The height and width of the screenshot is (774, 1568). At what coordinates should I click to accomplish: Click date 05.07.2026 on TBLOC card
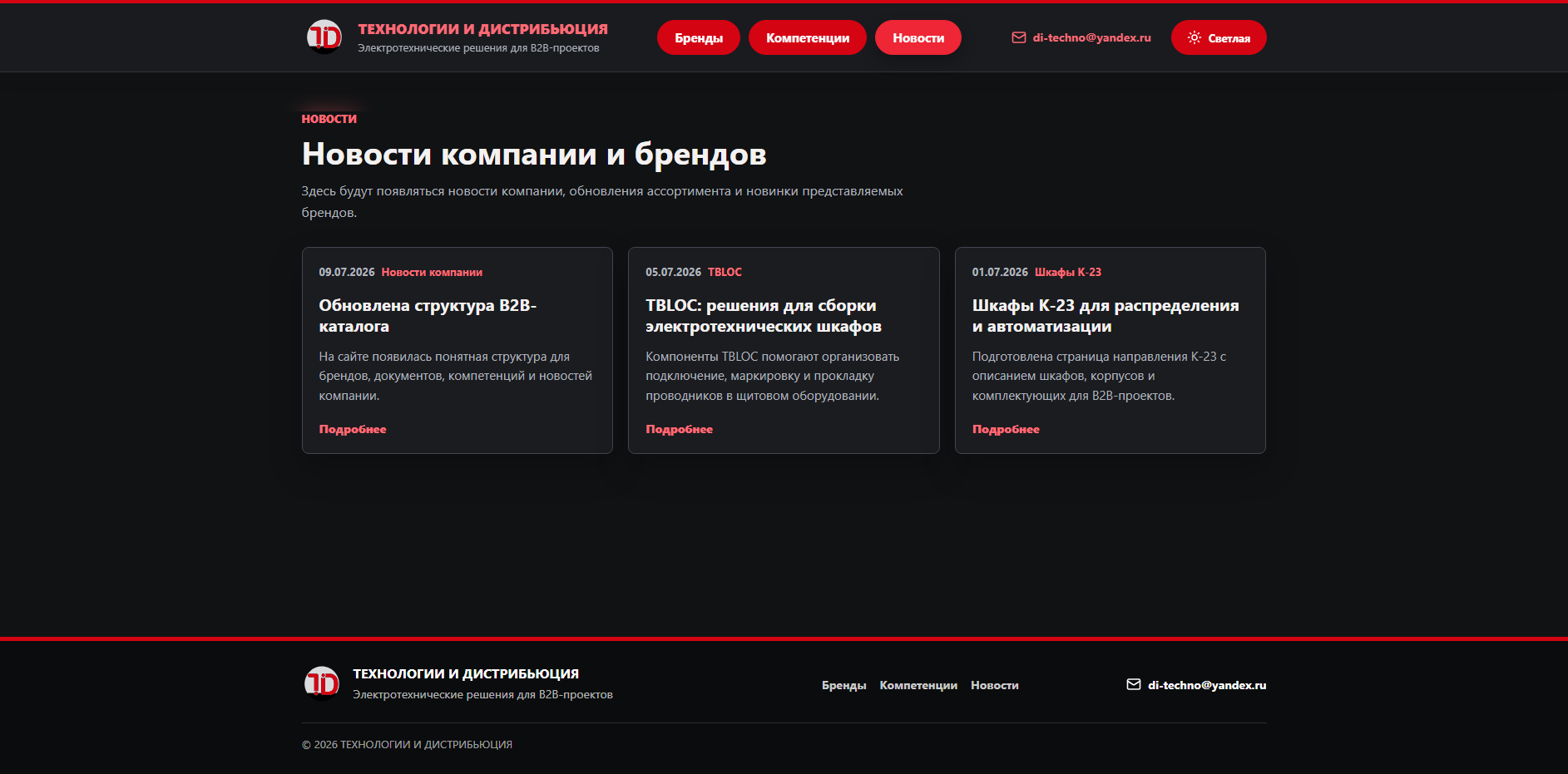[673, 272]
